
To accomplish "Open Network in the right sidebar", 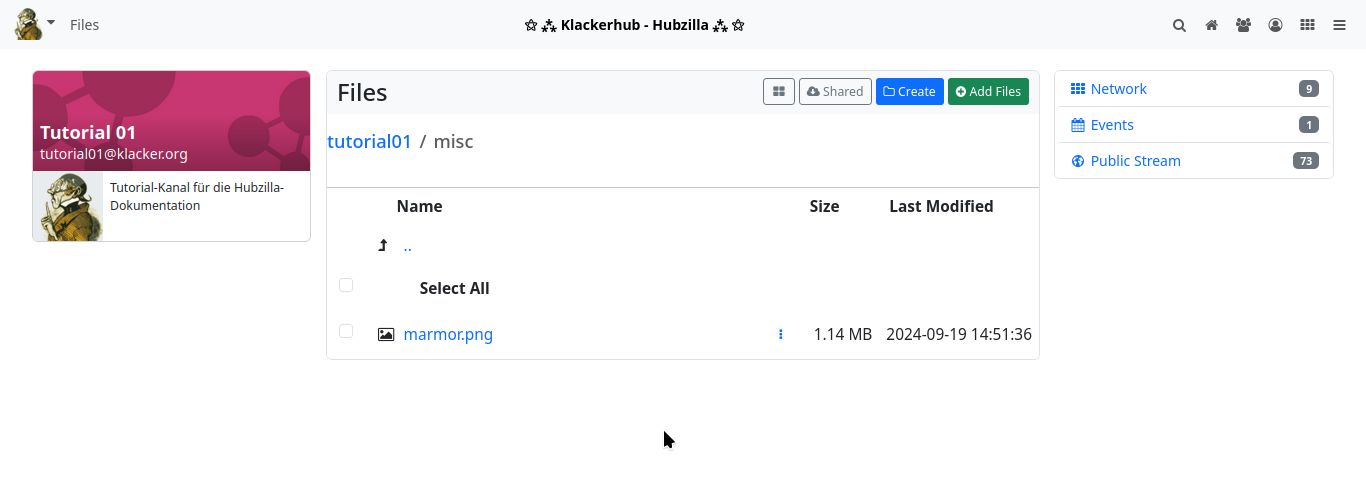I will point(1118,89).
